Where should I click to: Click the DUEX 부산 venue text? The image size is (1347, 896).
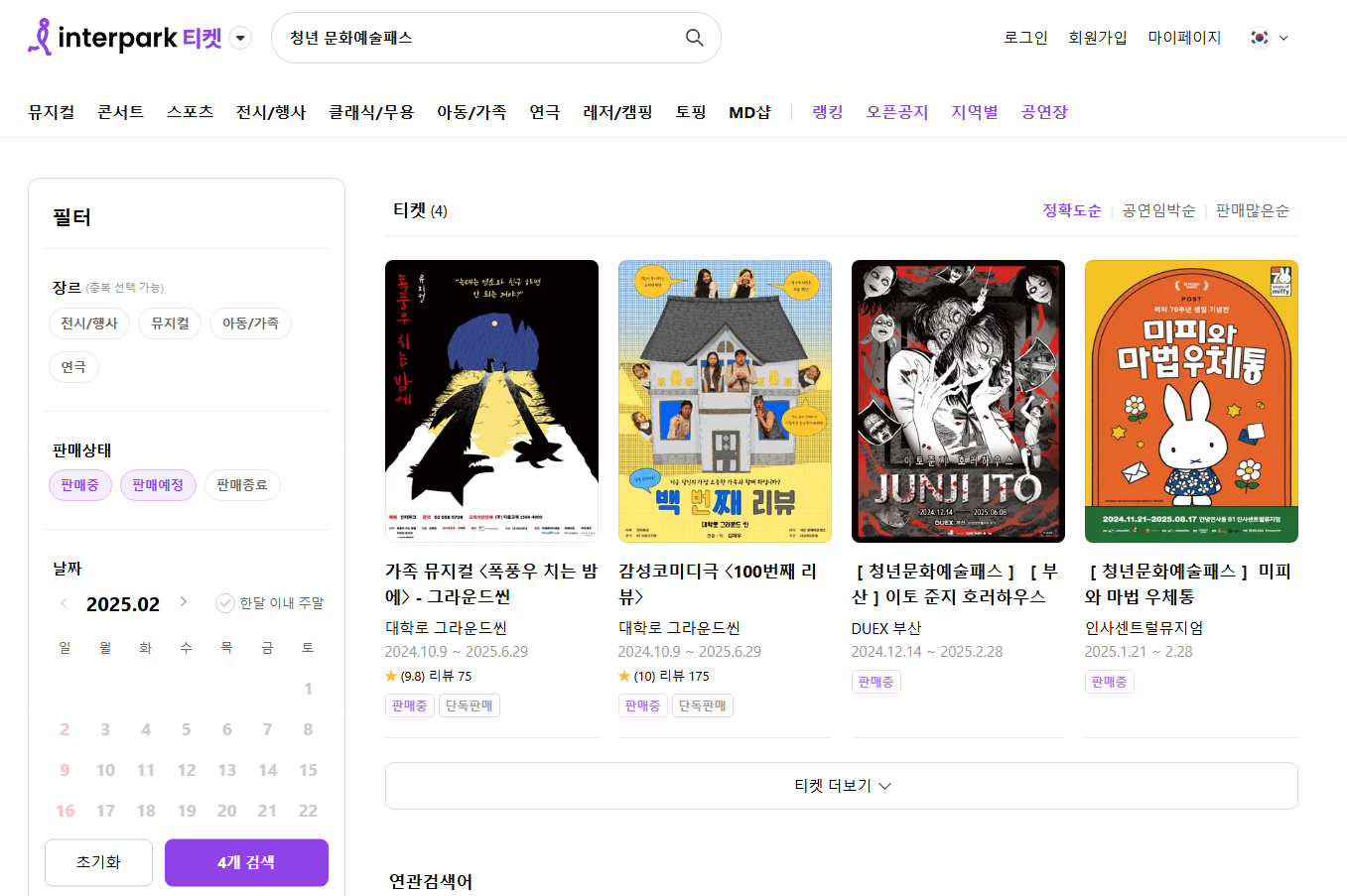pyautogui.click(x=886, y=628)
